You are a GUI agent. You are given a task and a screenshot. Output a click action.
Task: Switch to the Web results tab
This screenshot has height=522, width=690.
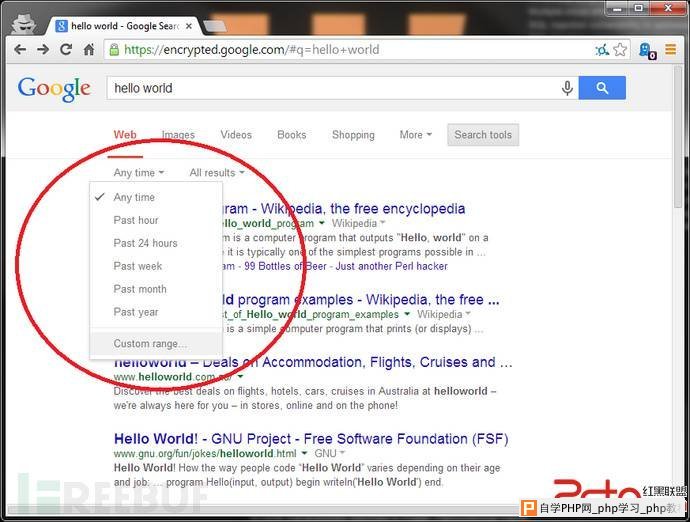[125, 135]
